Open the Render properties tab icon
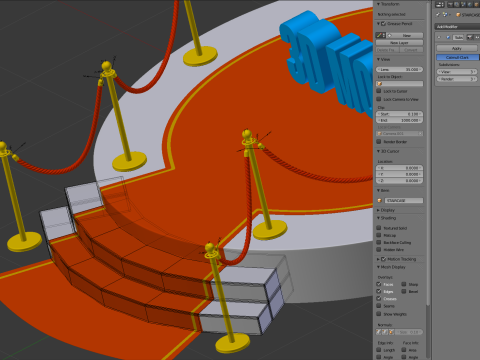Image resolution: width=480 pixels, height=360 pixels. (451, 5)
